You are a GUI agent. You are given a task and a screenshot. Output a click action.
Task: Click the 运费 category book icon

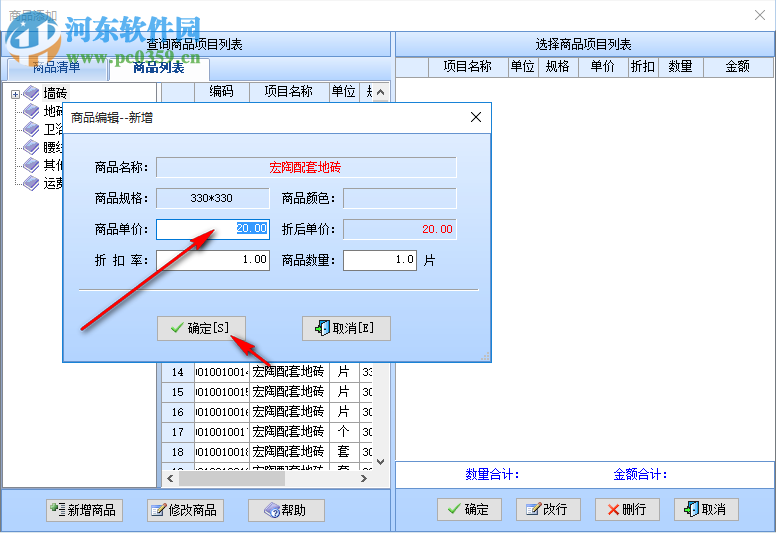click(x=31, y=183)
